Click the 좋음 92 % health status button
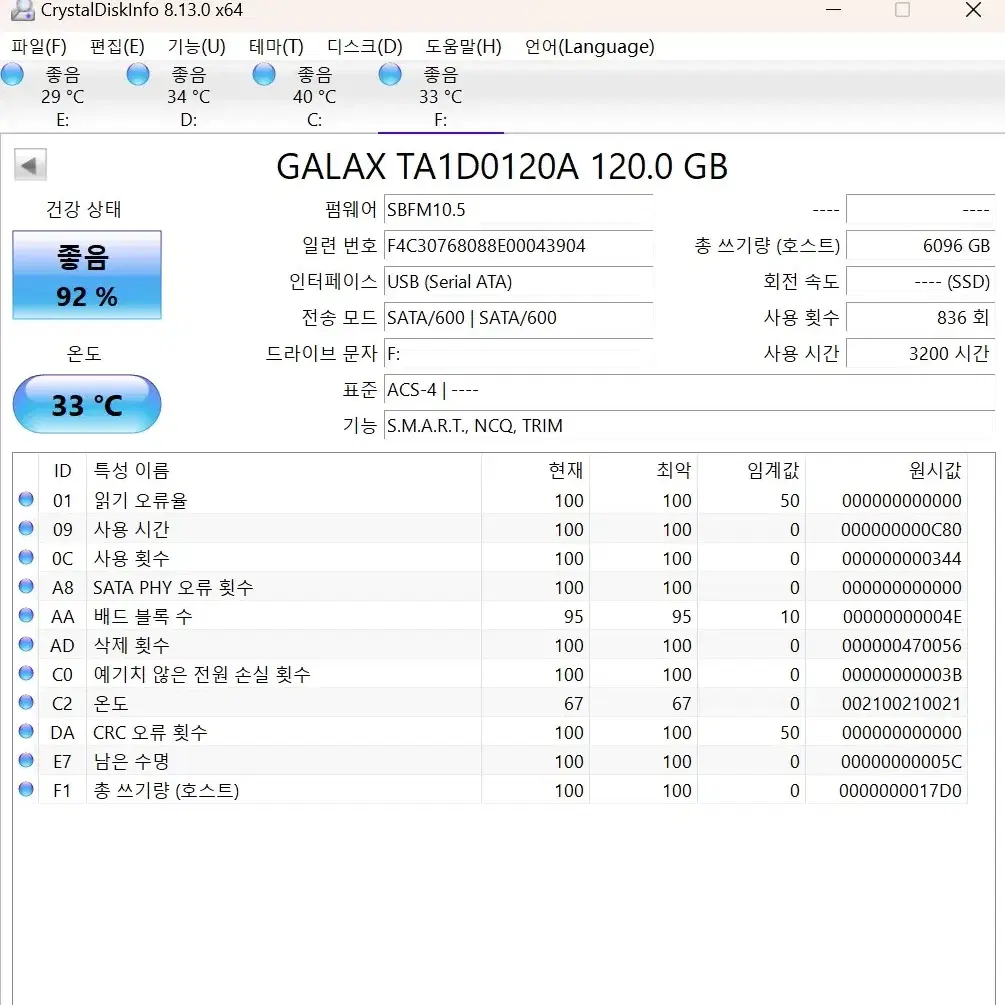 (87, 275)
